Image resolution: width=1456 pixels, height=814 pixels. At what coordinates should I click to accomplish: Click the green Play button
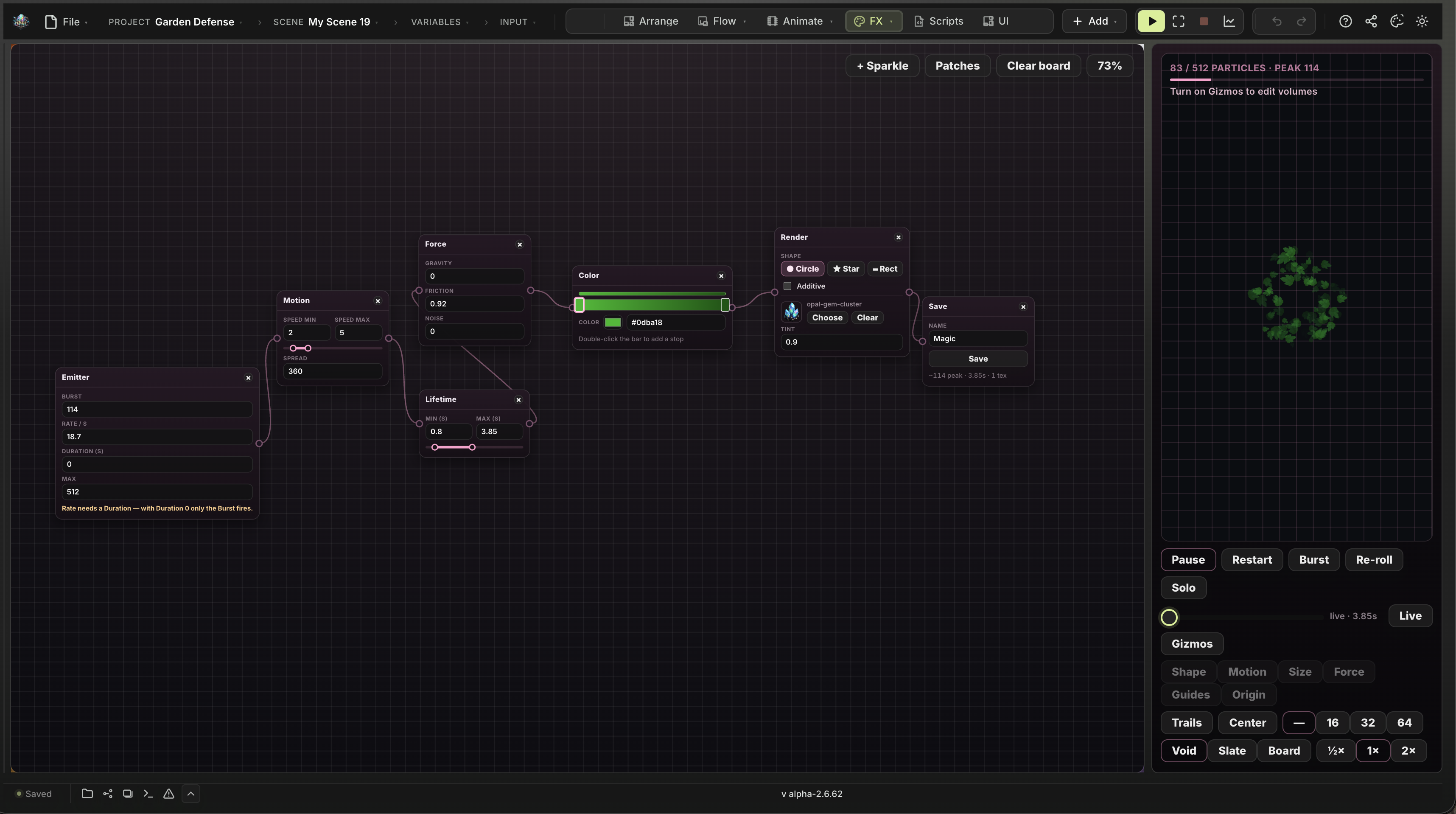click(x=1151, y=22)
